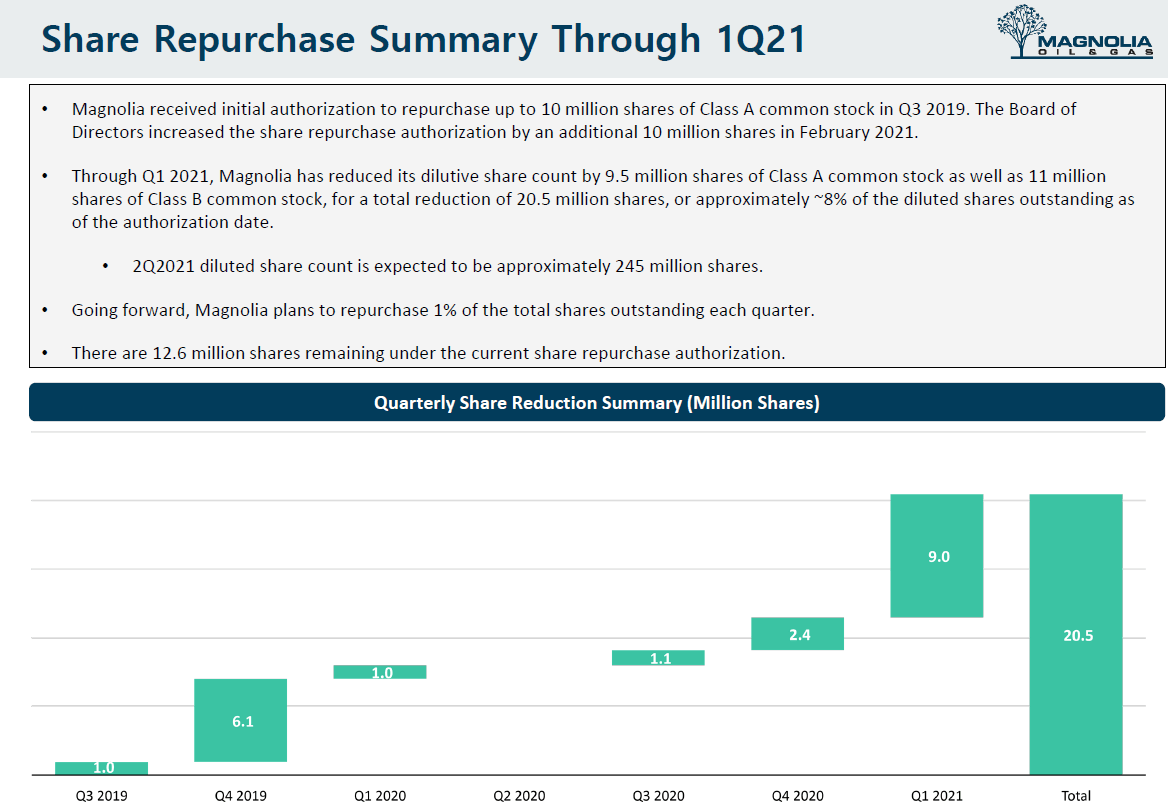Image resolution: width=1168 pixels, height=808 pixels.
Task: Select the Q1 2021 bar labeled 9.0
Action: point(937,556)
